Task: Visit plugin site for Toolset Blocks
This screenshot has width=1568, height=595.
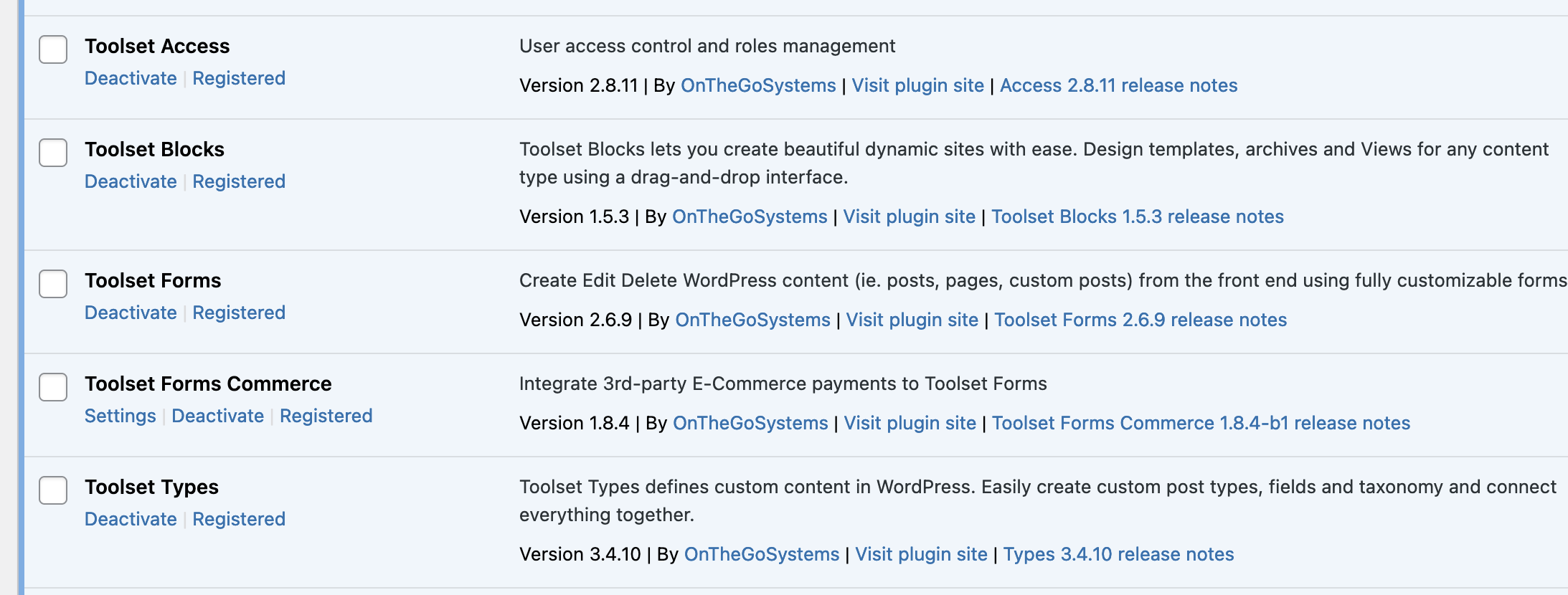Action: 910,216
